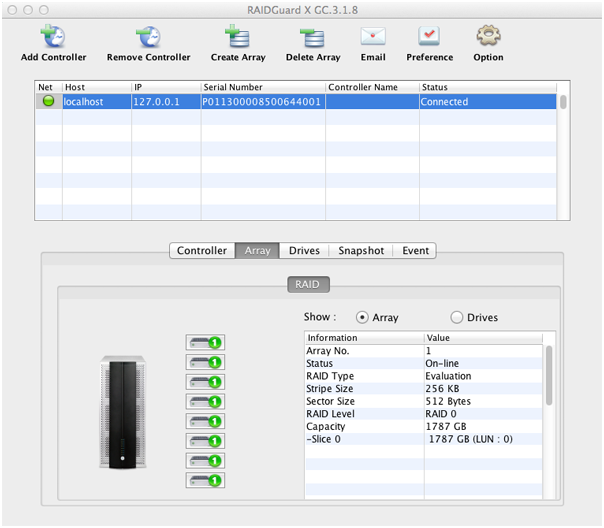Click the 127.0.0.1 IP cell
Image resolution: width=604 pixels, height=528 pixels.
click(166, 102)
